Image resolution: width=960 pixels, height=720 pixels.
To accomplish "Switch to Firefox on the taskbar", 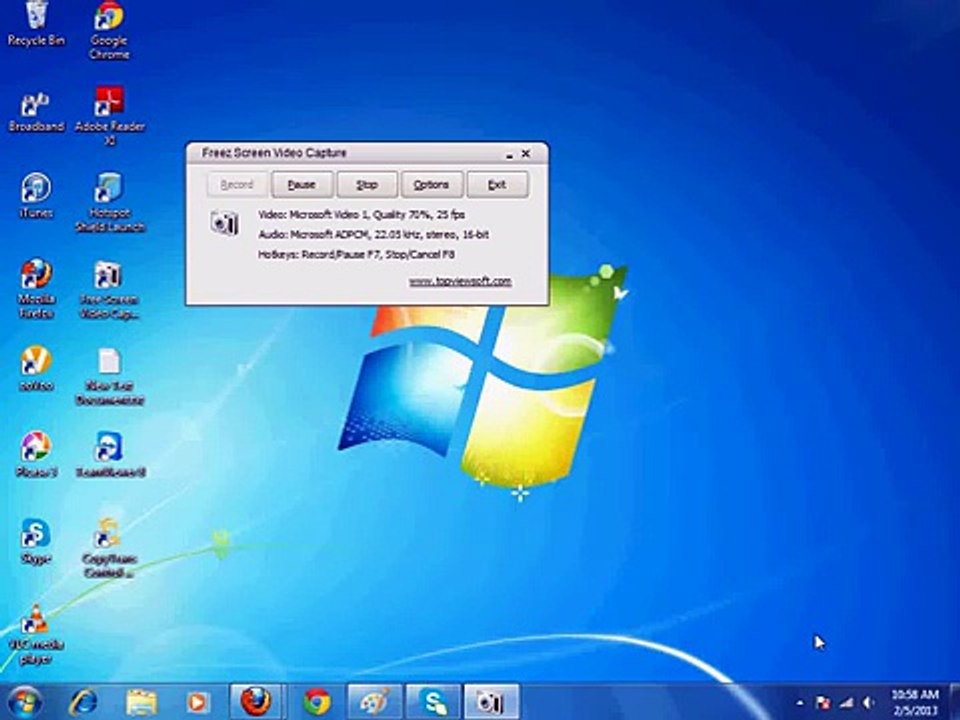I will tap(256, 702).
